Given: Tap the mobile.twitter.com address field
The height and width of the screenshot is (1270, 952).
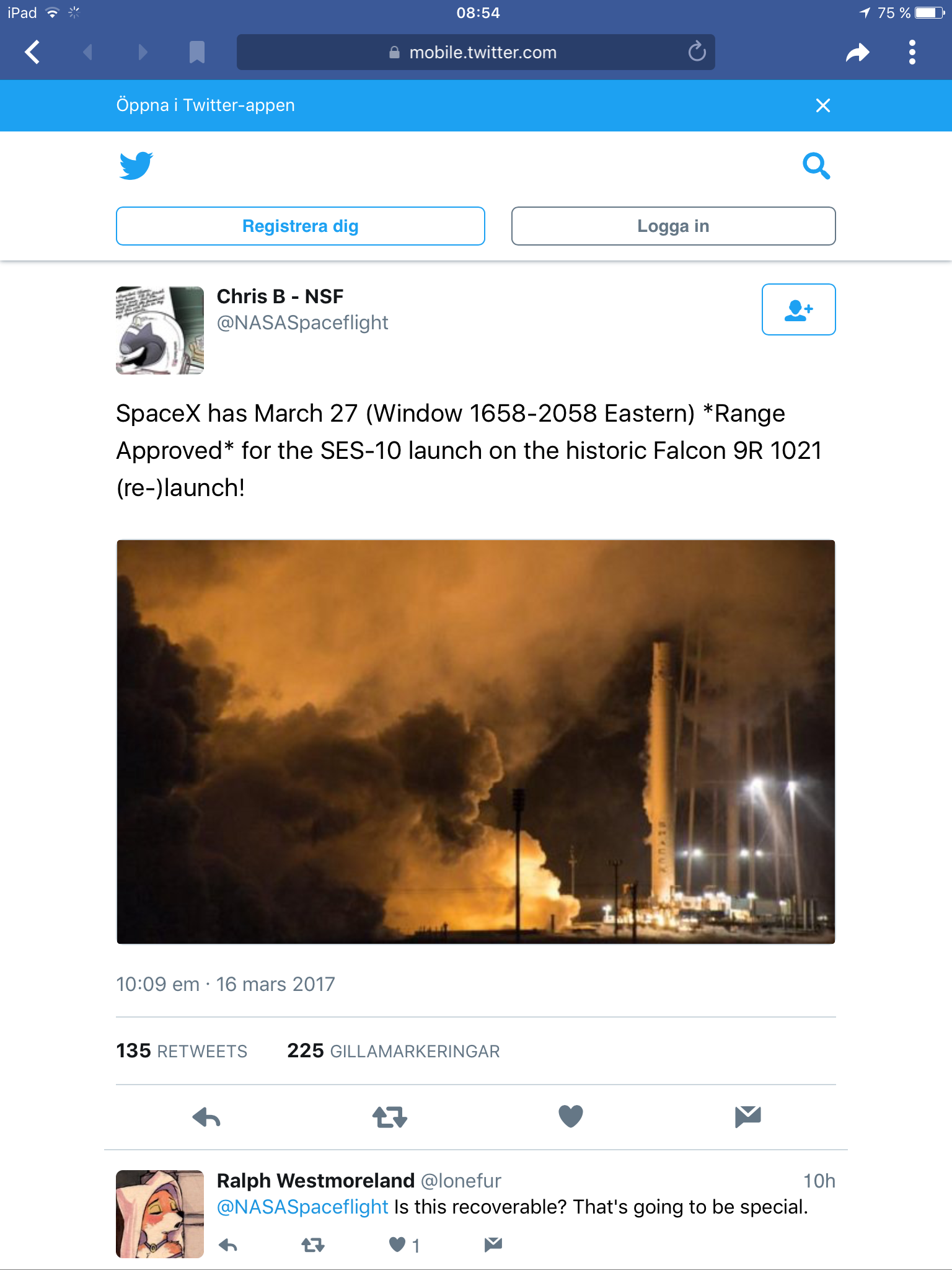Looking at the screenshot, I should (475, 52).
